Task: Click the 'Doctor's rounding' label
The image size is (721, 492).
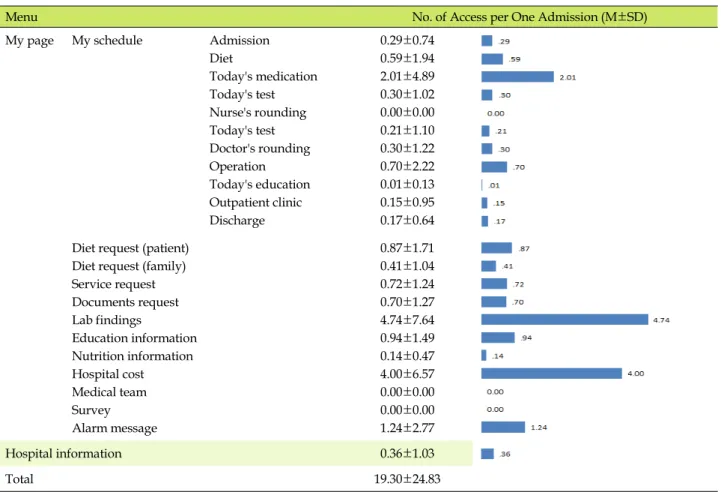Action: [x=260, y=149]
